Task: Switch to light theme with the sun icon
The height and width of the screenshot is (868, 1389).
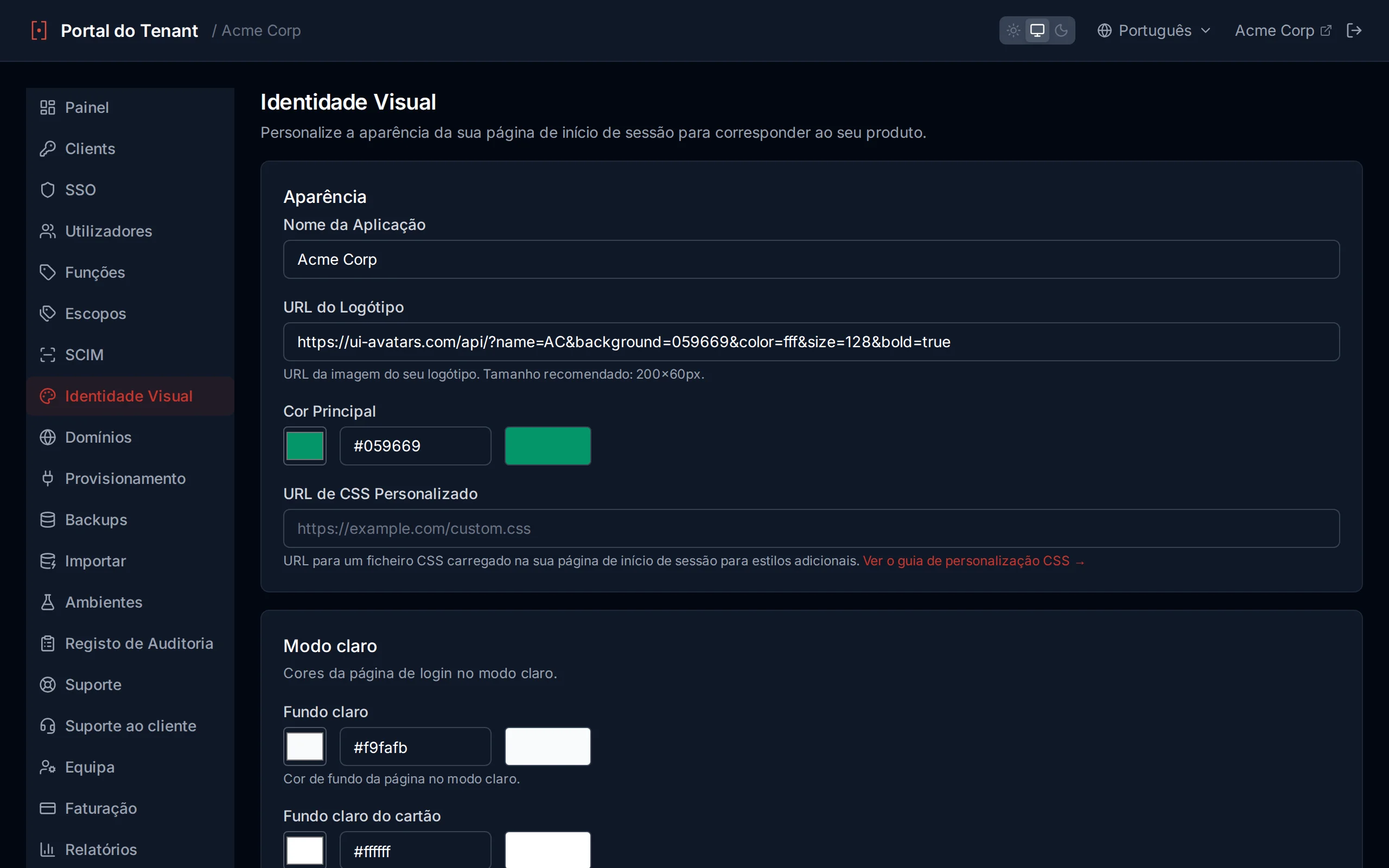Action: tap(1013, 30)
